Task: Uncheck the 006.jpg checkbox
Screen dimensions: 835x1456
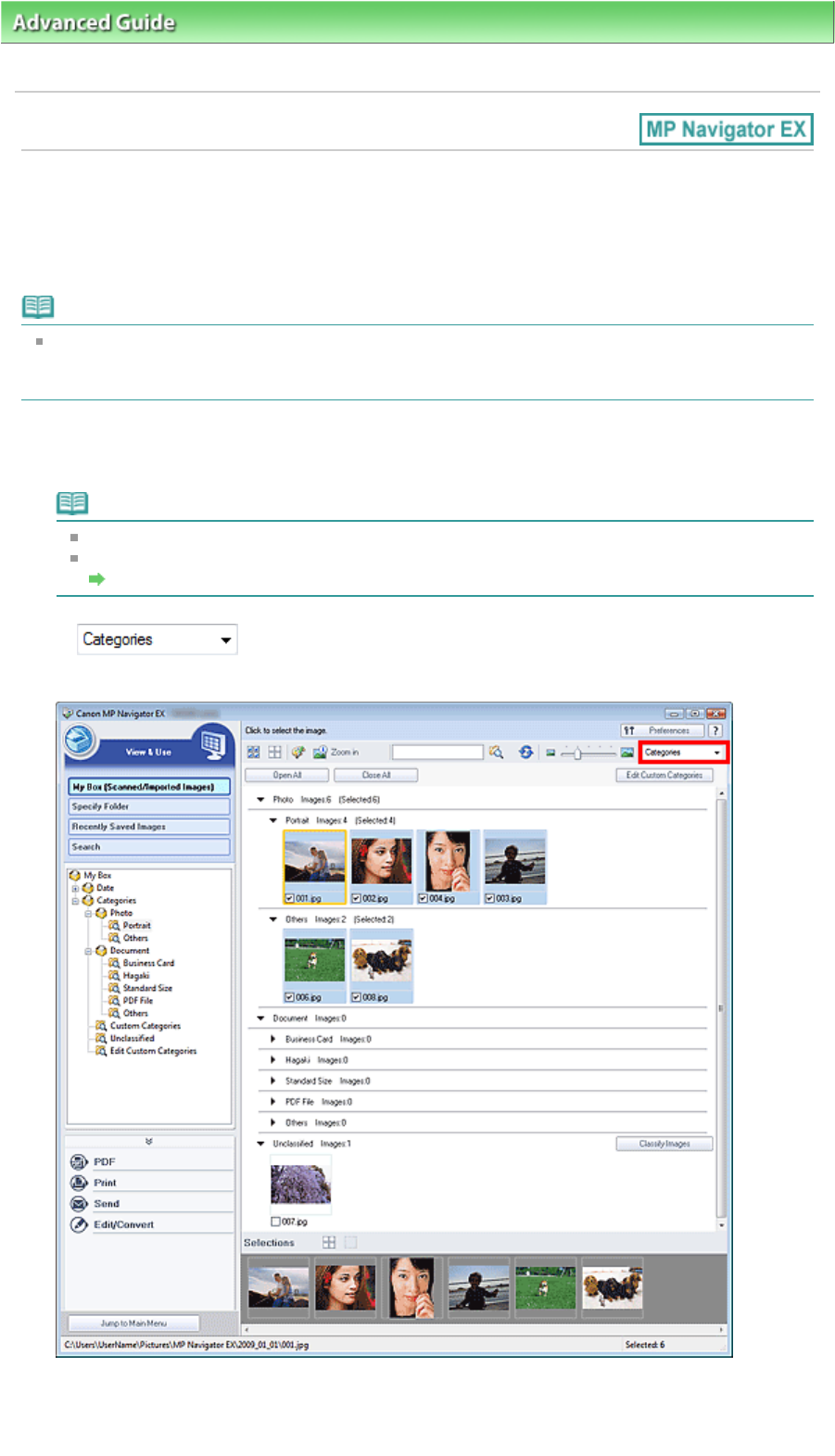Action: tap(290, 997)
